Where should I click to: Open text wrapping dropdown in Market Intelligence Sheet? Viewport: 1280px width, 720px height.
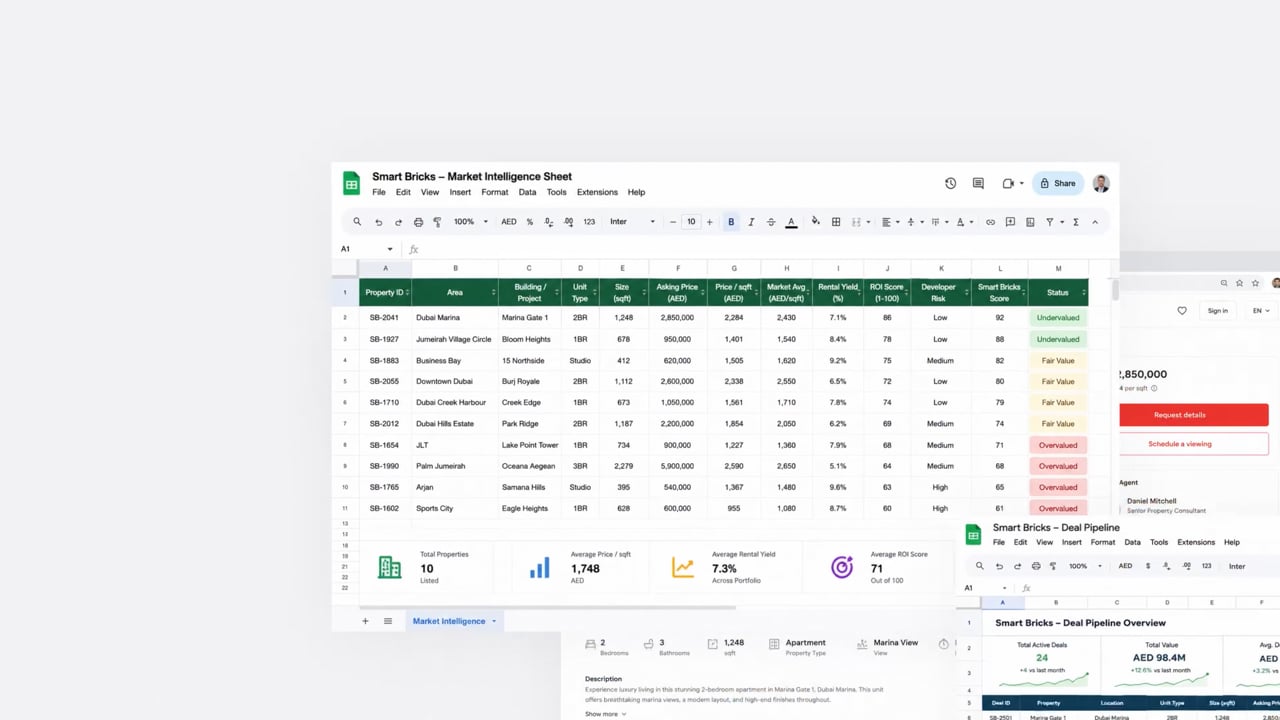point(938,222)
